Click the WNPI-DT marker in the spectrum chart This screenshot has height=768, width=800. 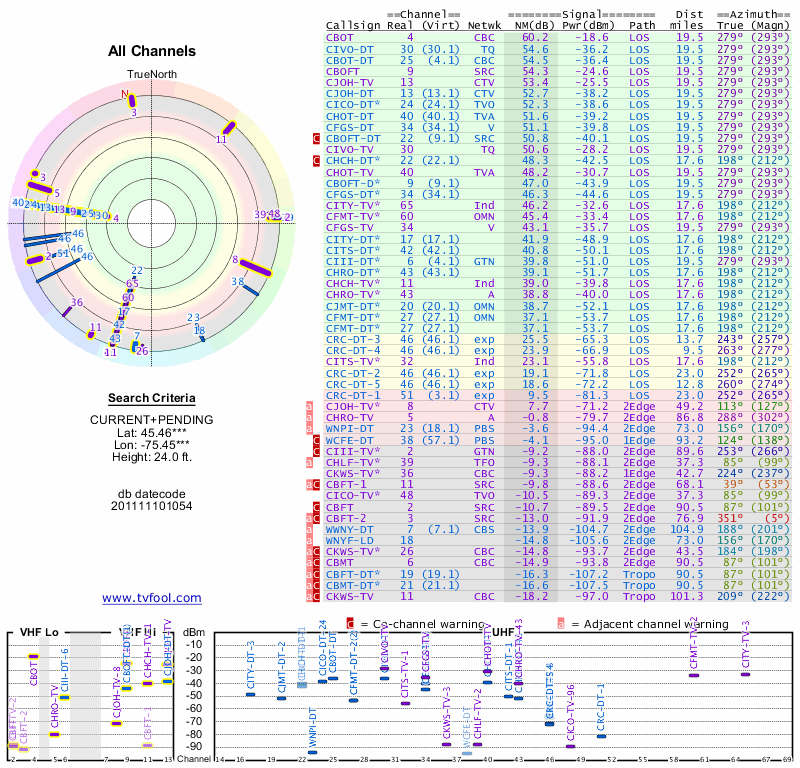312,751
